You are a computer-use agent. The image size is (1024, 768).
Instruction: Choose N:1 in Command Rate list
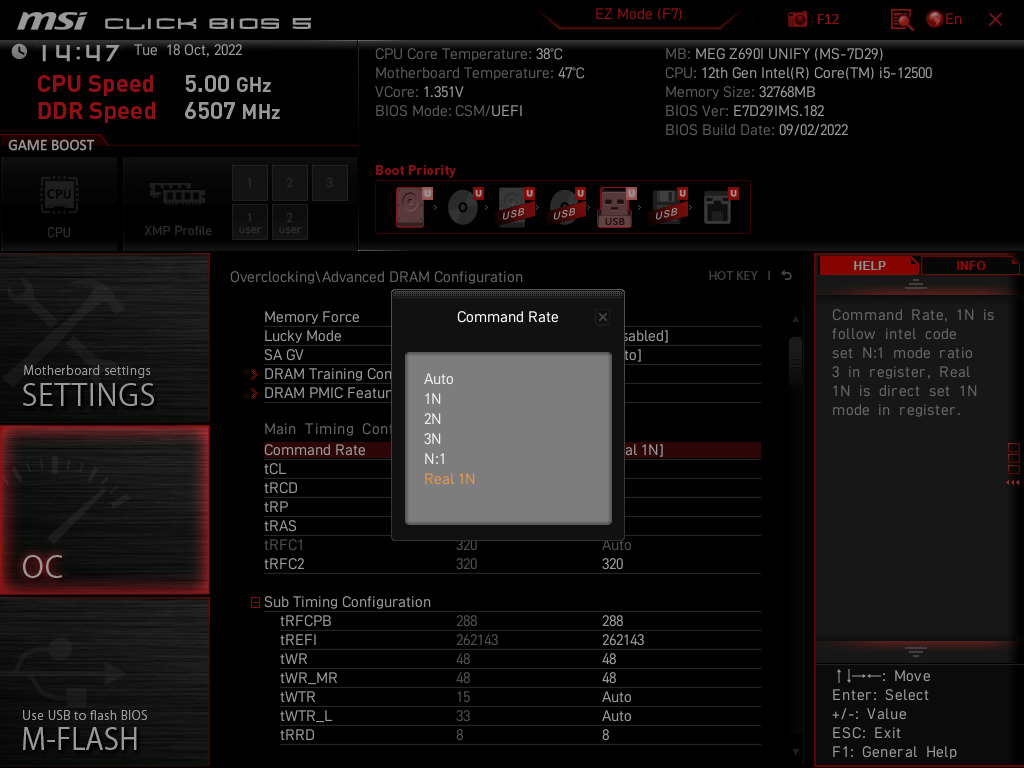[434, 459]
